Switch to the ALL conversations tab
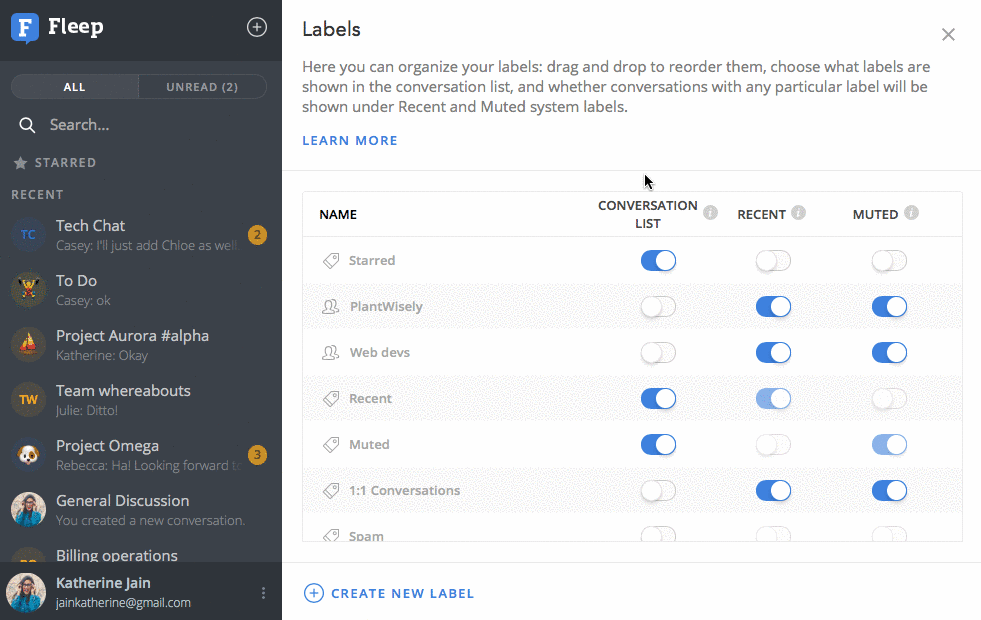The height and width of the screenshot is (620, 981). coord(74,87)
